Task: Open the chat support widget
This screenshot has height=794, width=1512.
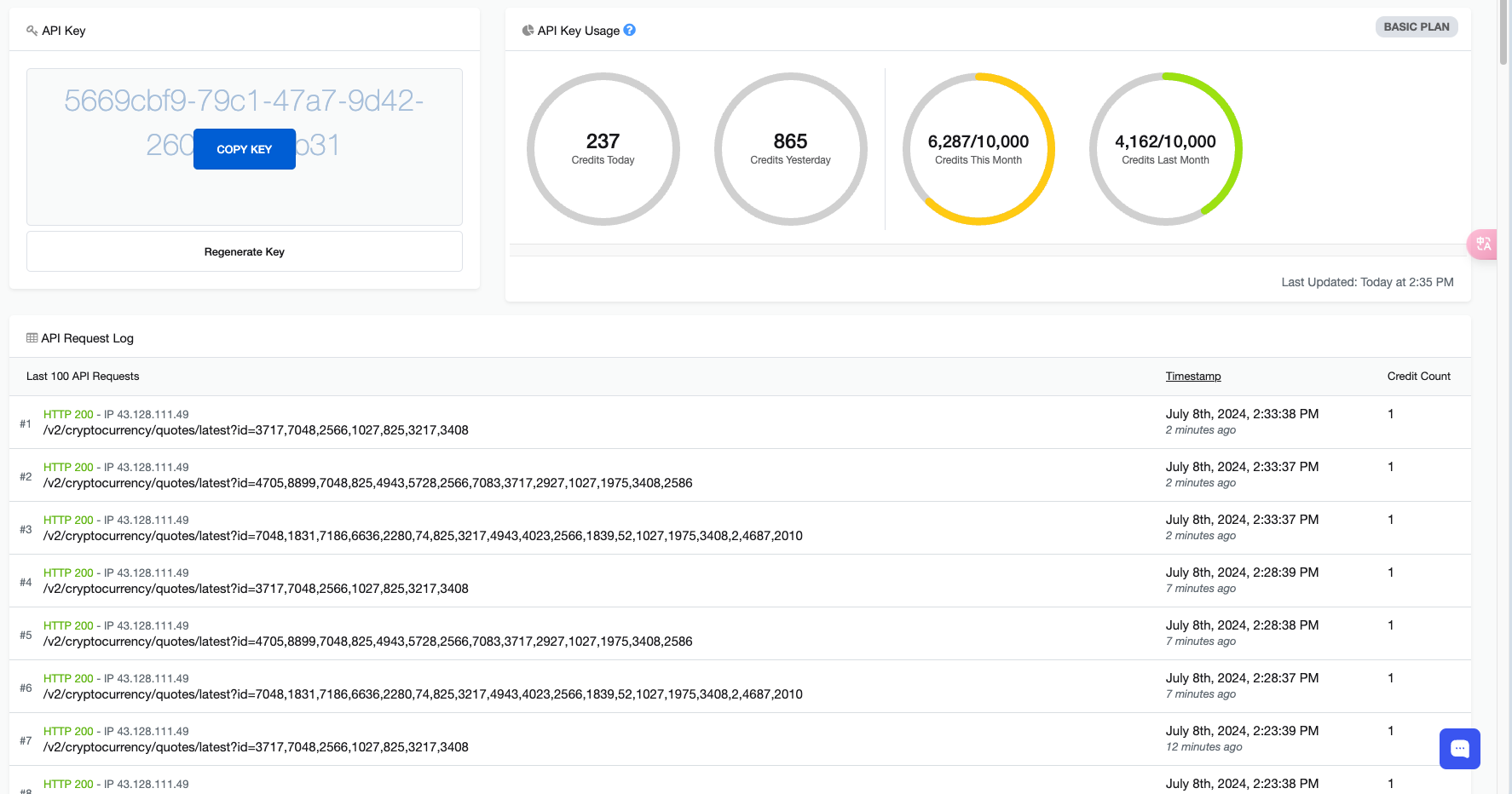Action: 1459,749
